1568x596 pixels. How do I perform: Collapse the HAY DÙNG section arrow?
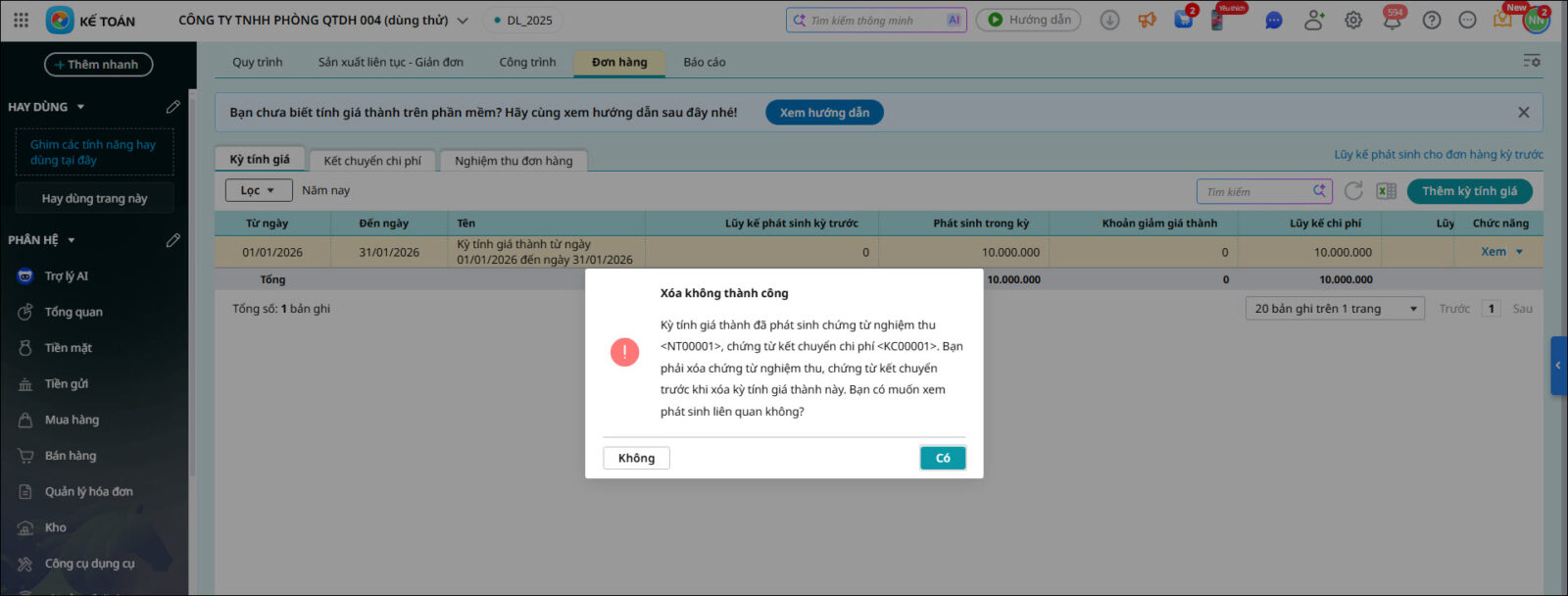[80, 107]
